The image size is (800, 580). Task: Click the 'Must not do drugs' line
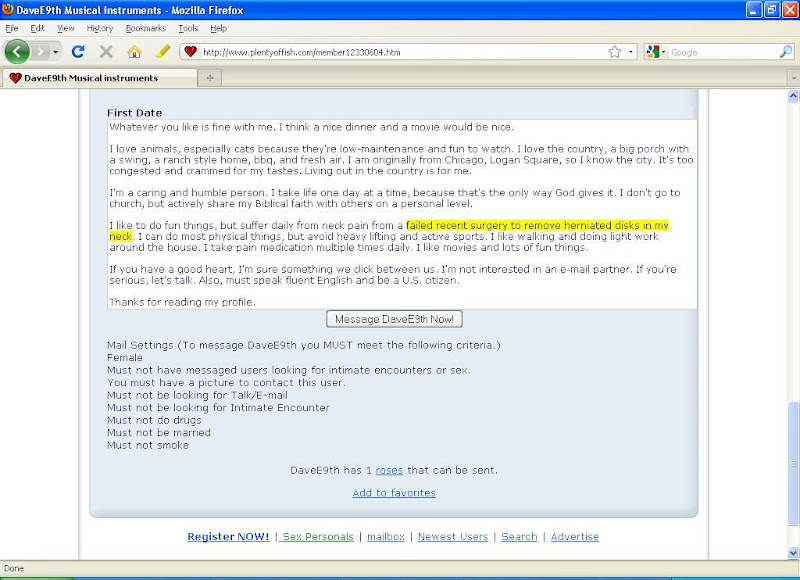(x=154, y=420)
